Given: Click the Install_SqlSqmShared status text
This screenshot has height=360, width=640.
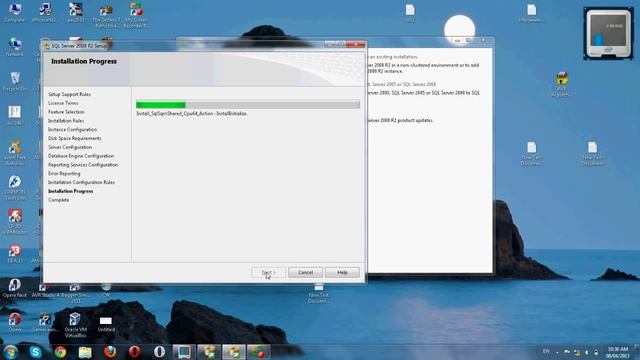Looking at the screenshot, I should tap(192, 113).
